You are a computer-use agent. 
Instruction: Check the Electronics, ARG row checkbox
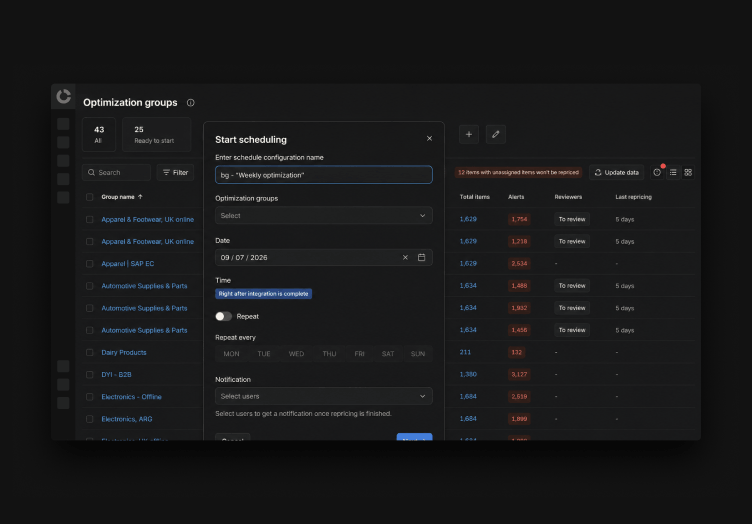(x=90, y=419)
